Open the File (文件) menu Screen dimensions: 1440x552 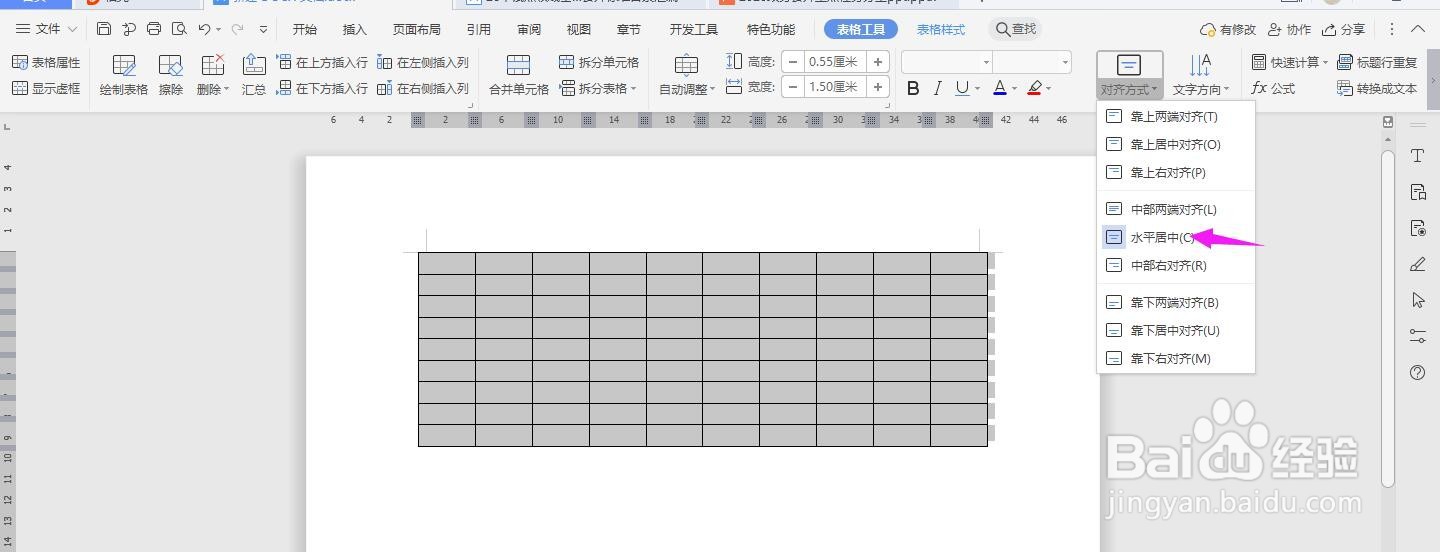46,29
